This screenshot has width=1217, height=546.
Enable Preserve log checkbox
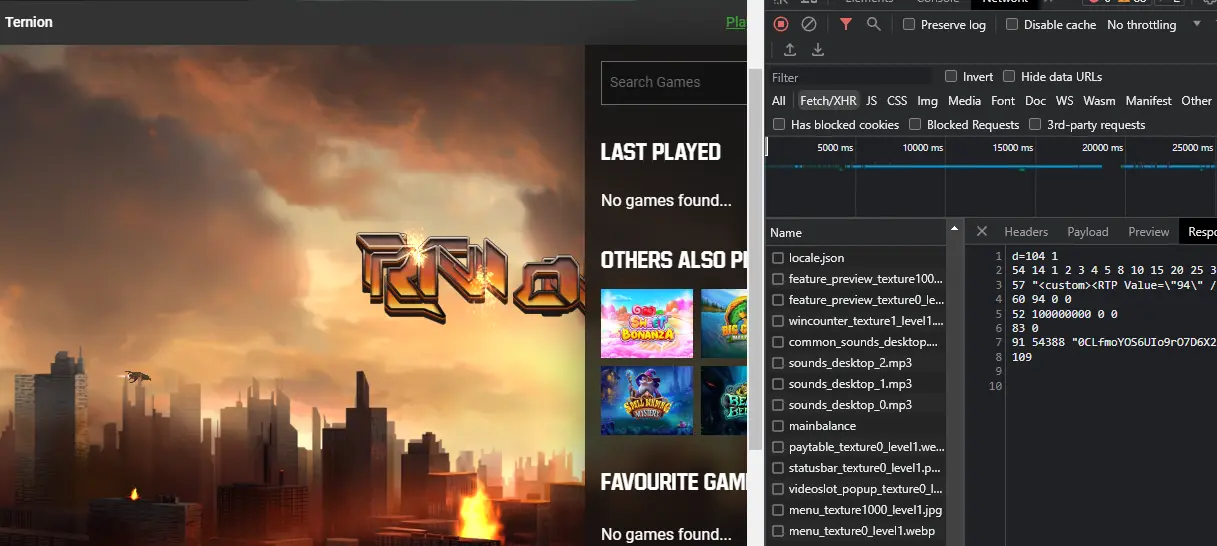909,24
